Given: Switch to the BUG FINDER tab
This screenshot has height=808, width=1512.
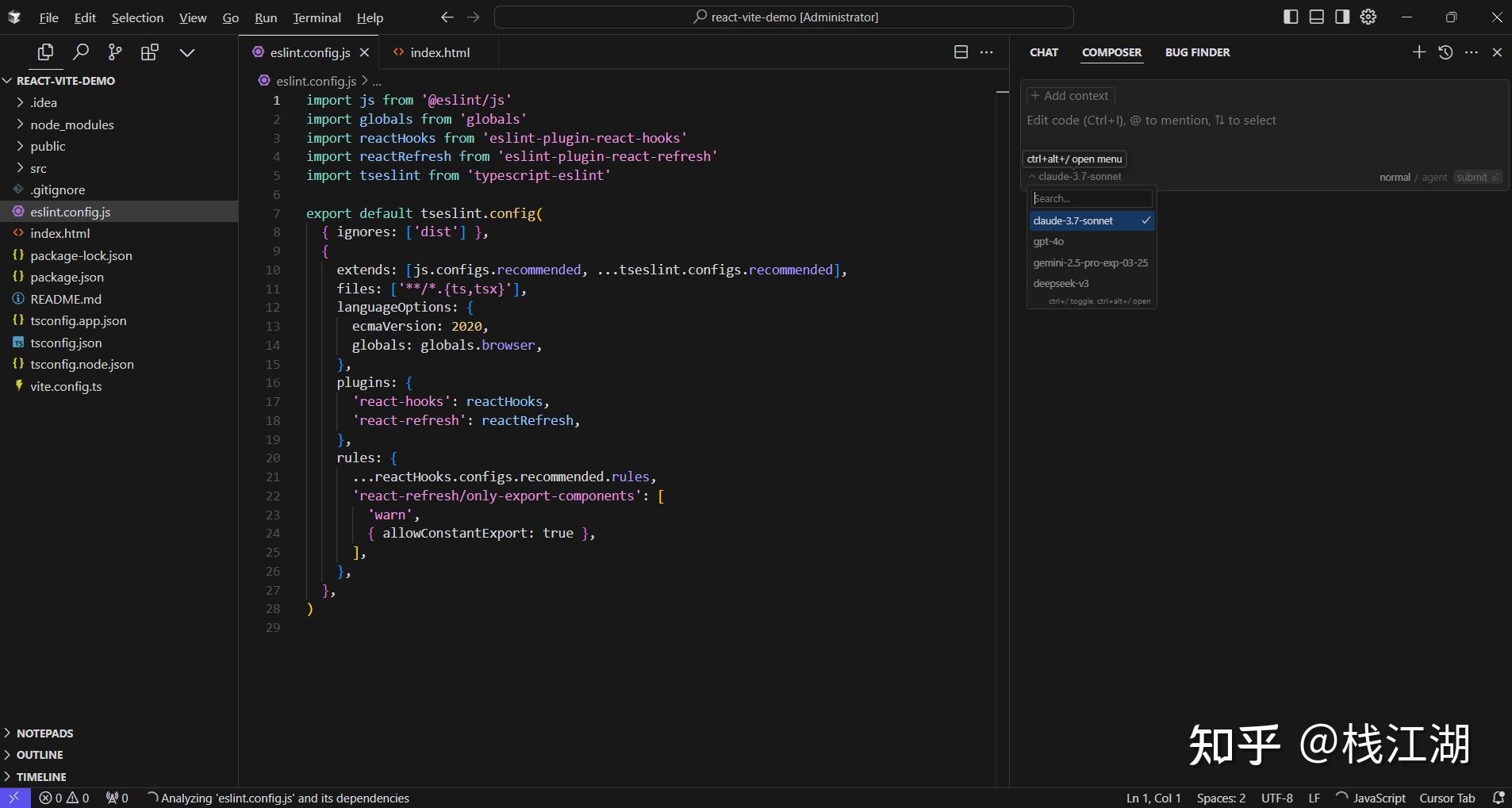Looking at the screenshot, I should coord(1197,52).
